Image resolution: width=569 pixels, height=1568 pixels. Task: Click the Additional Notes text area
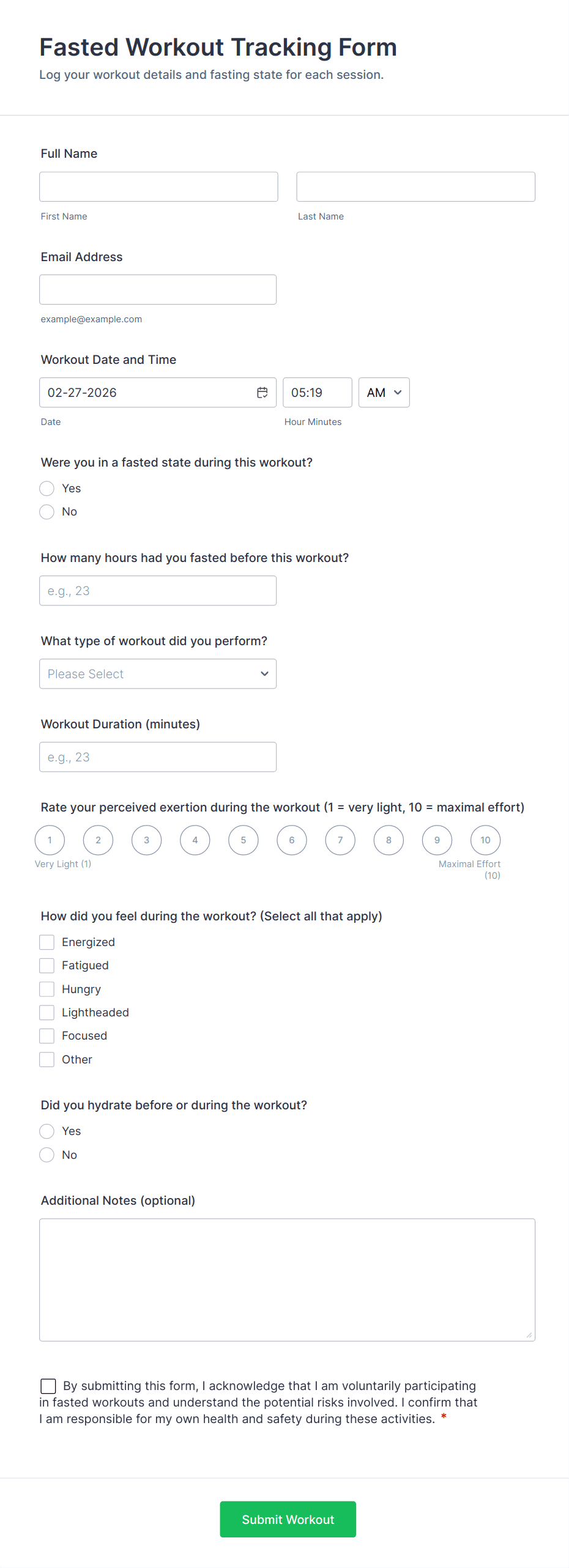pyautogui.click(x=287, y=1279)
